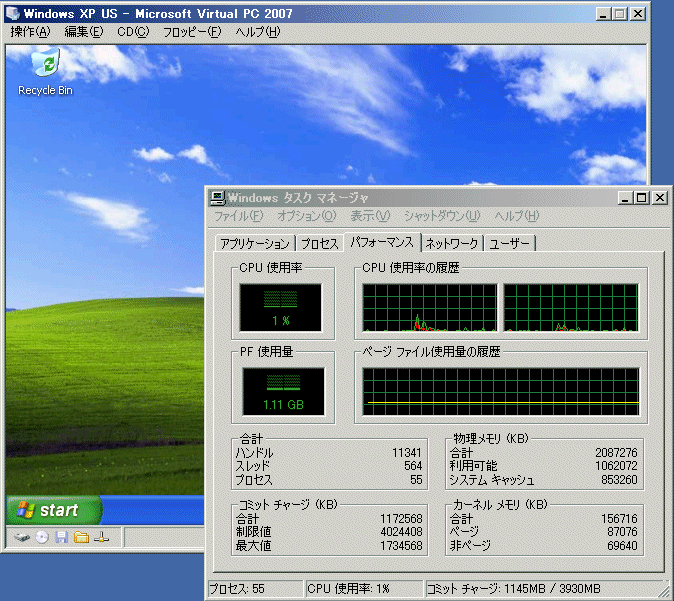
Task: Click the 利用可能 value 1062072
Action: [x=616, y=466]
